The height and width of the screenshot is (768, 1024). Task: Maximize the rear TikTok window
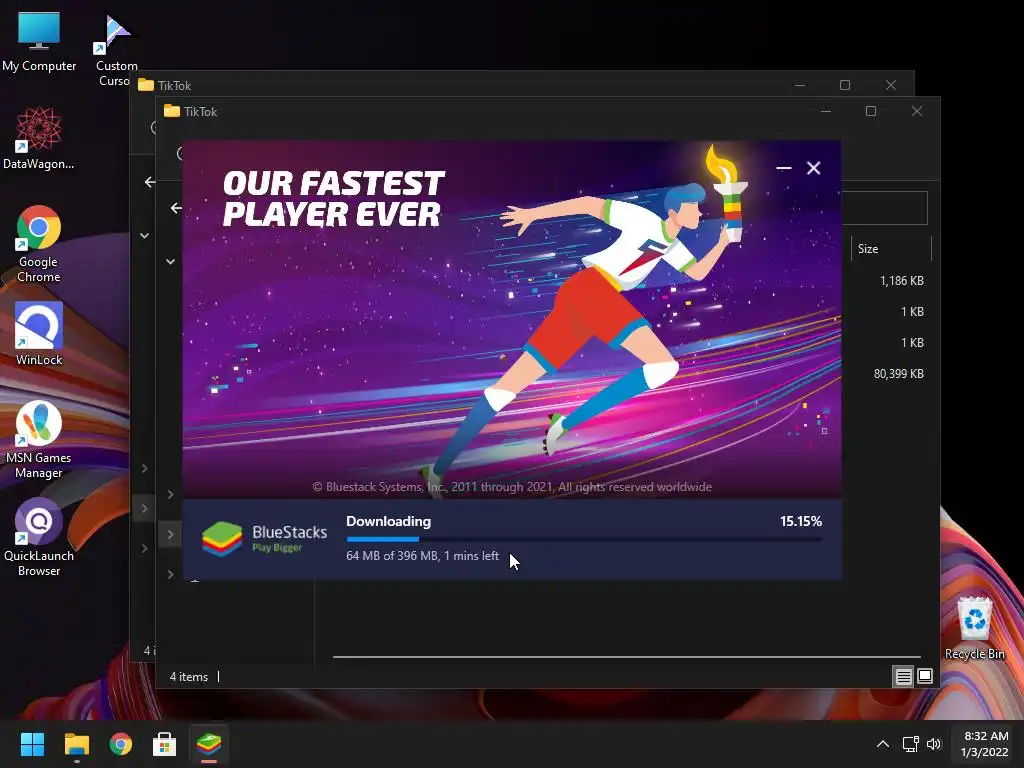pyautogui.click(x=844, y=85)
